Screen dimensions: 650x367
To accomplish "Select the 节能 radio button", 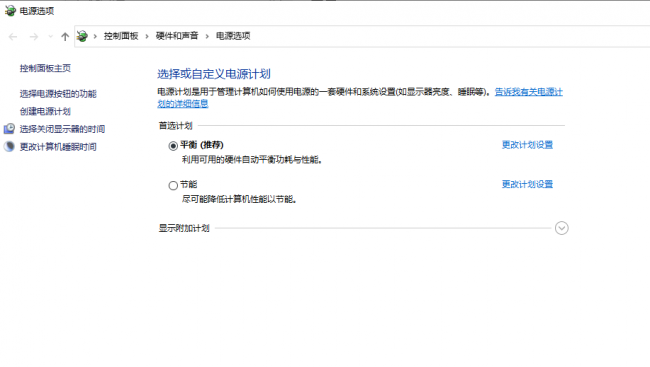I will [173, 185].
